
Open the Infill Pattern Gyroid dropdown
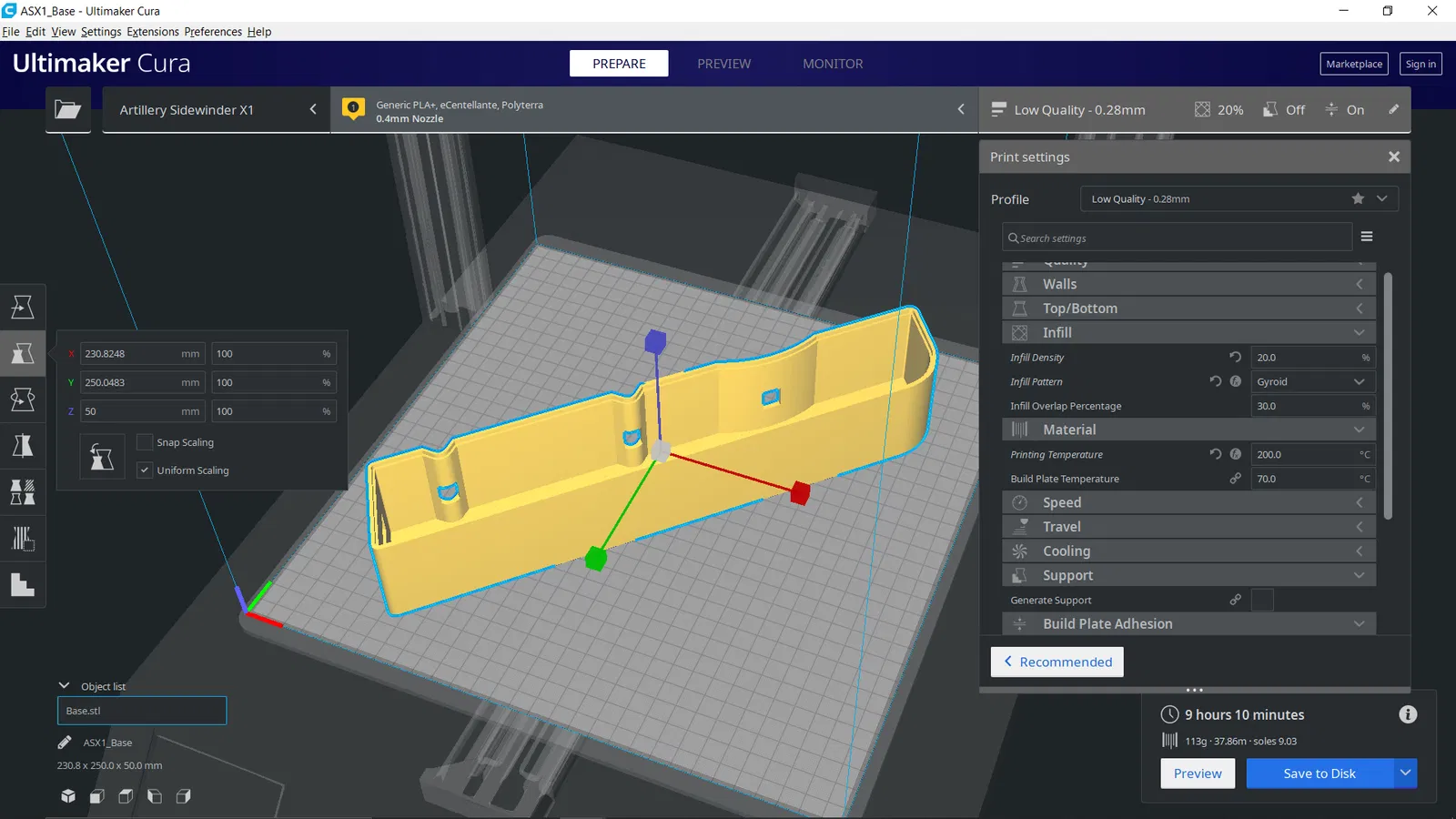pyautogui.click(x=1312, y=382)
